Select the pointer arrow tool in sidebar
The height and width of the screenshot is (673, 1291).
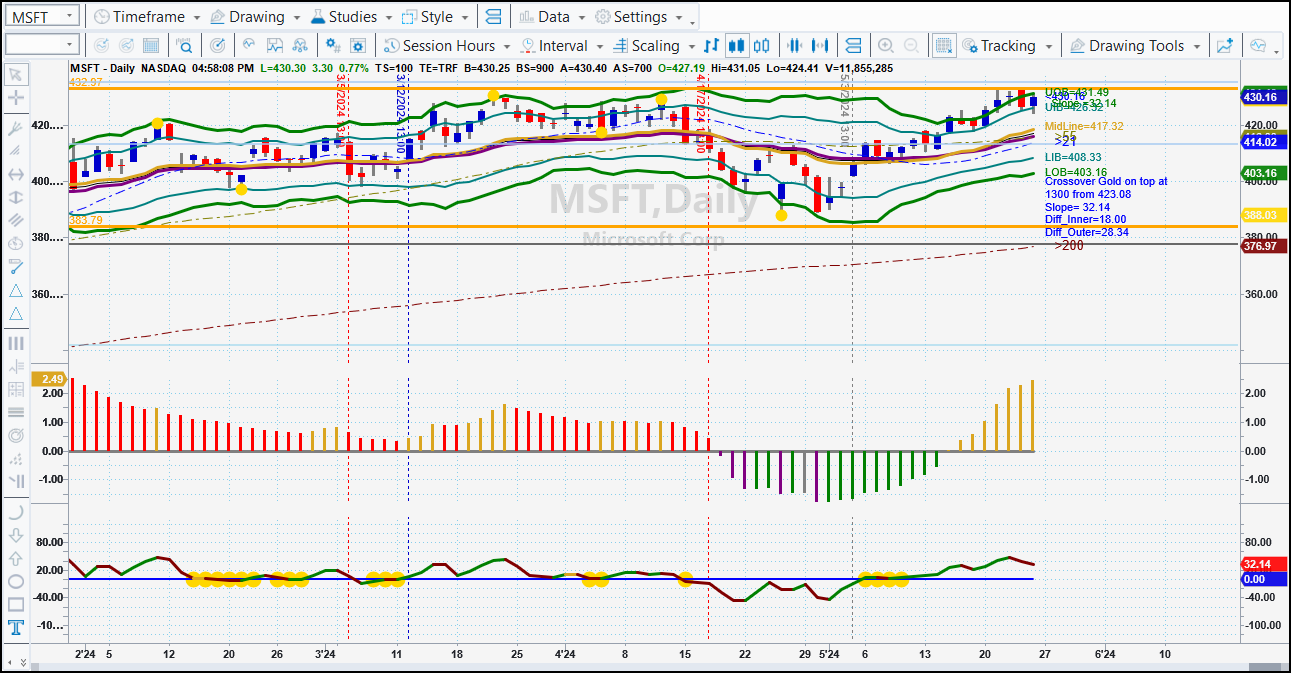click(16, 74)
